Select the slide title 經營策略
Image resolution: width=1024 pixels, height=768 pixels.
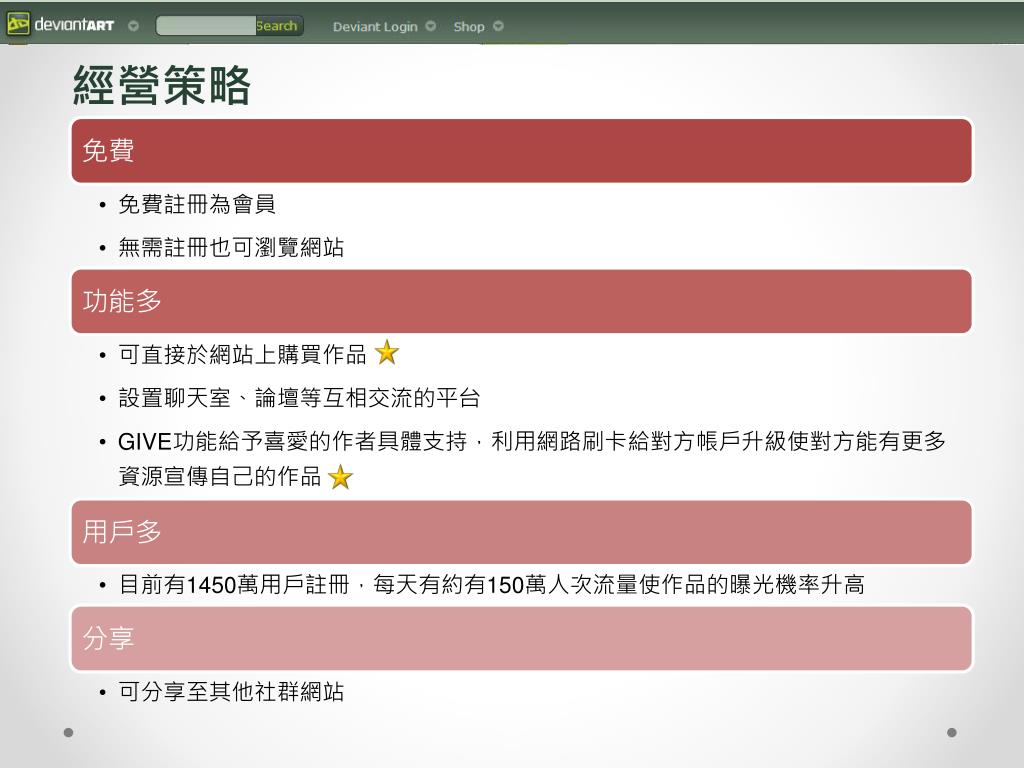click(x=161, y=85)
